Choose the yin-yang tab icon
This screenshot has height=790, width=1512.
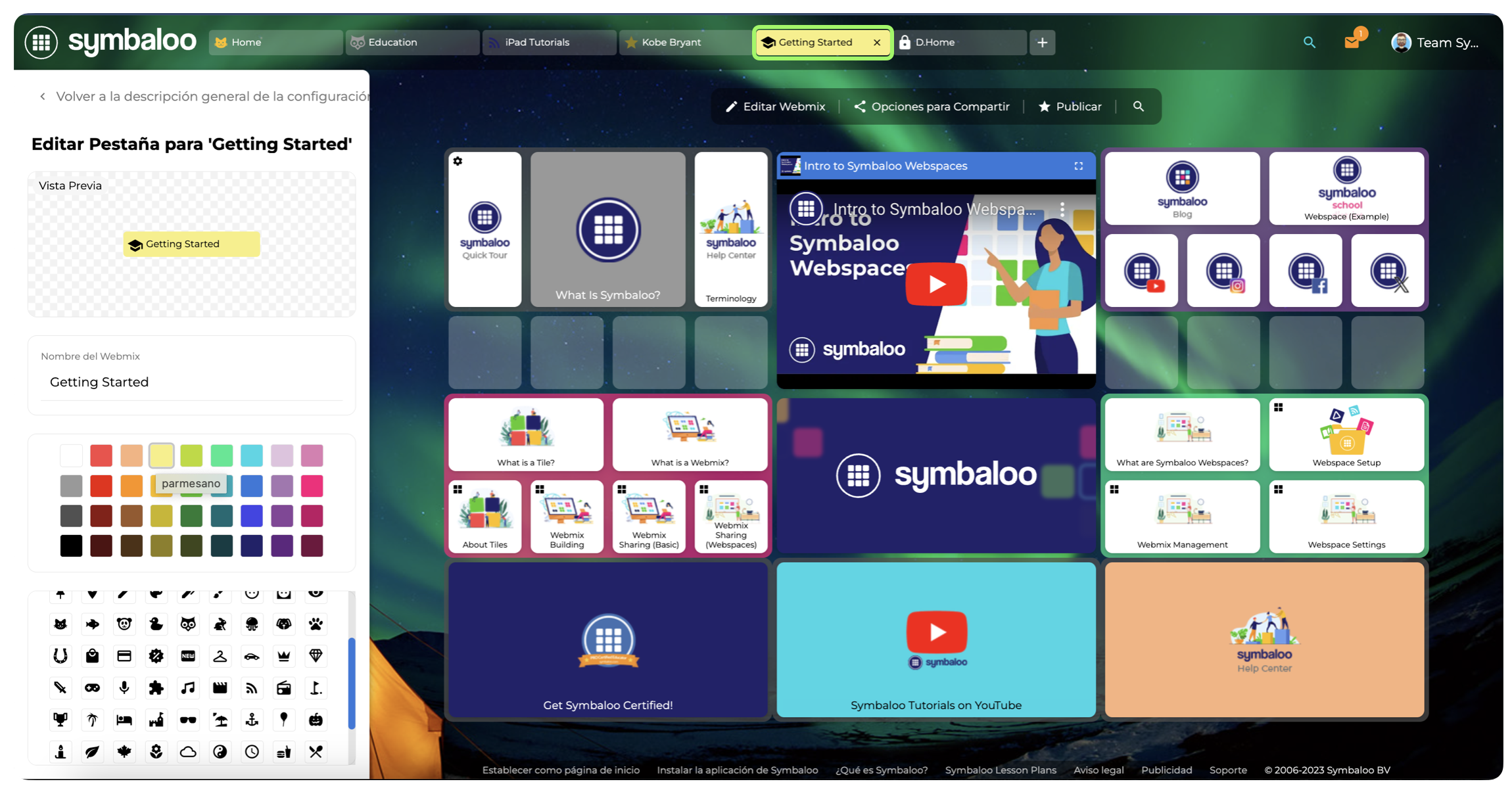coord(220,751)
